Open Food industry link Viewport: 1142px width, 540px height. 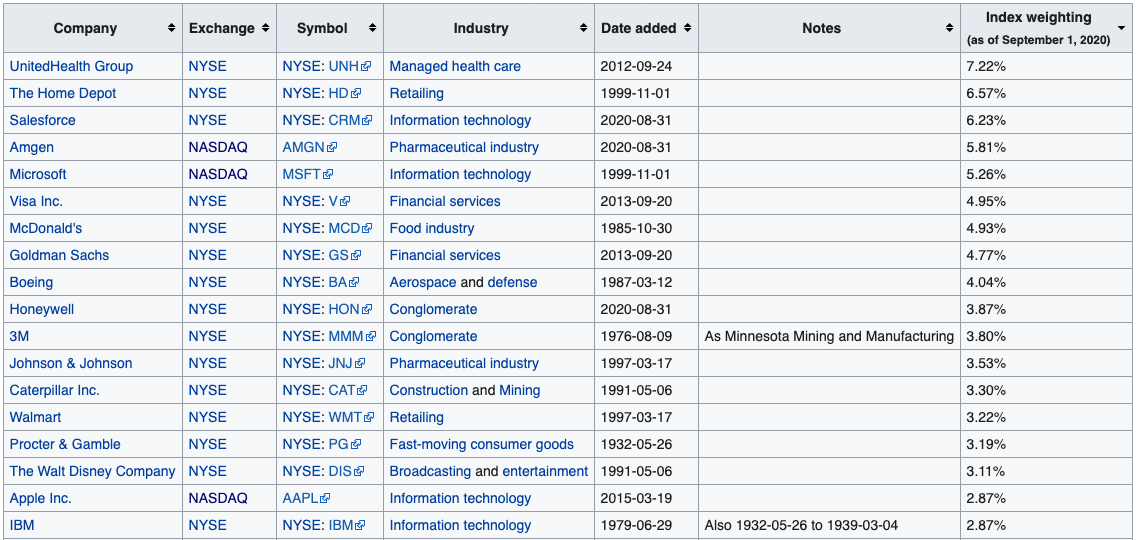pos(432,228)
